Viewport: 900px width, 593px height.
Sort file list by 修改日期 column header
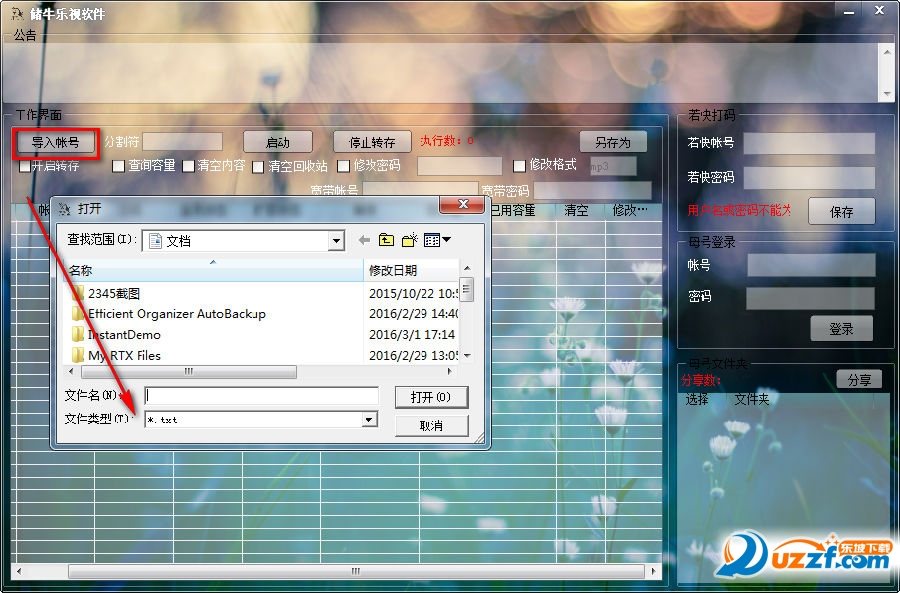tap(412, 270)
